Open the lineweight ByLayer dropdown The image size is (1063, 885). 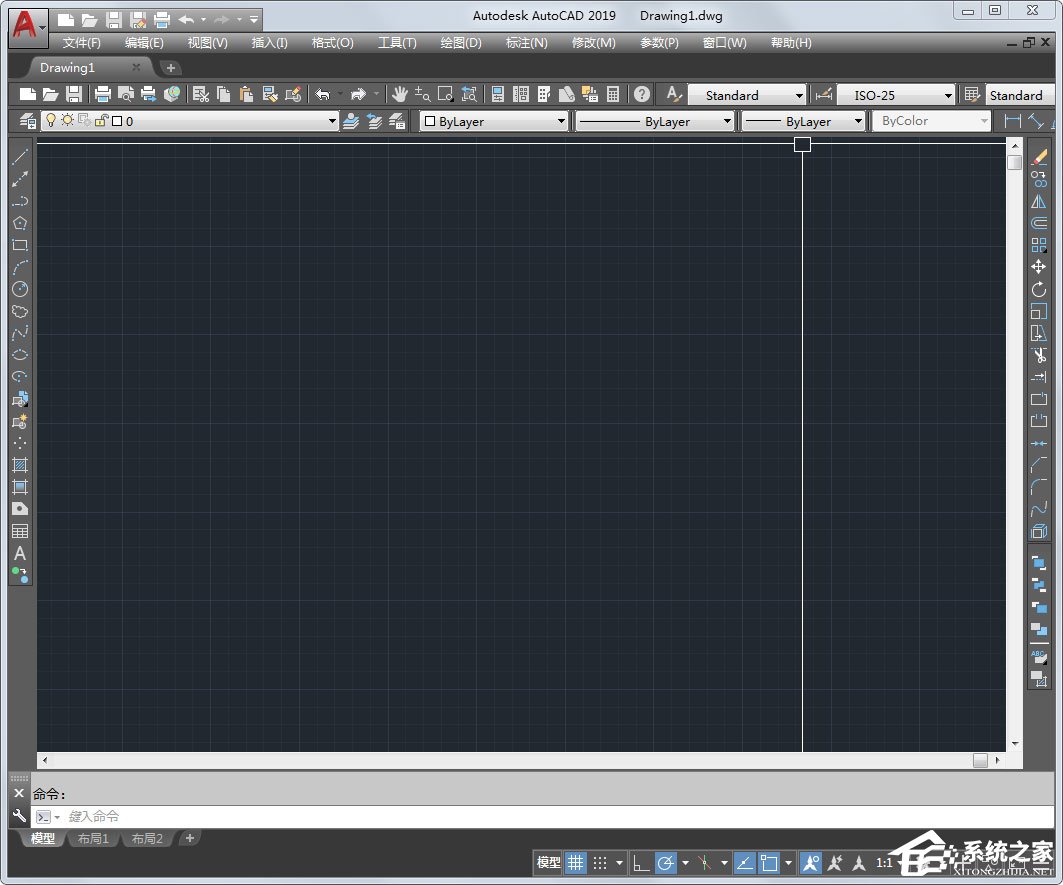tap(858, 120)
